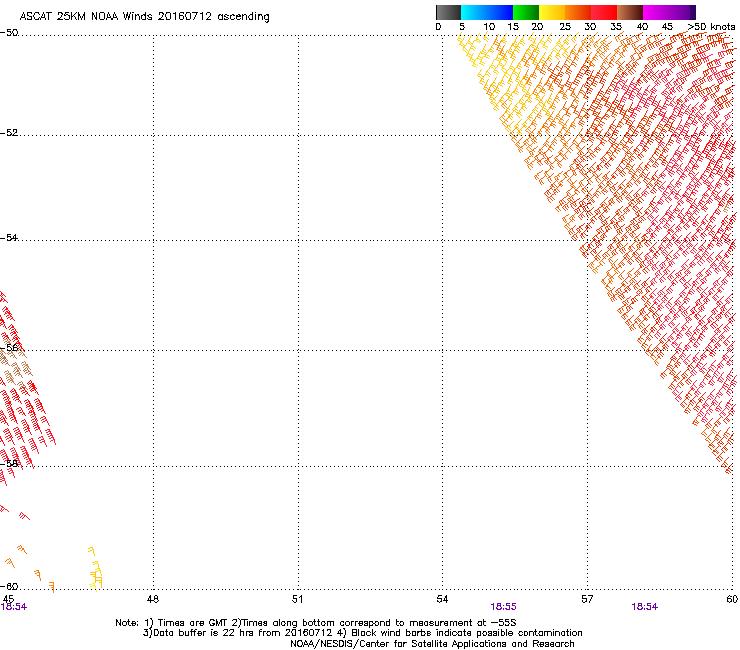
Task: Click the '18:54' time below longitude 45
Action: 14,607
